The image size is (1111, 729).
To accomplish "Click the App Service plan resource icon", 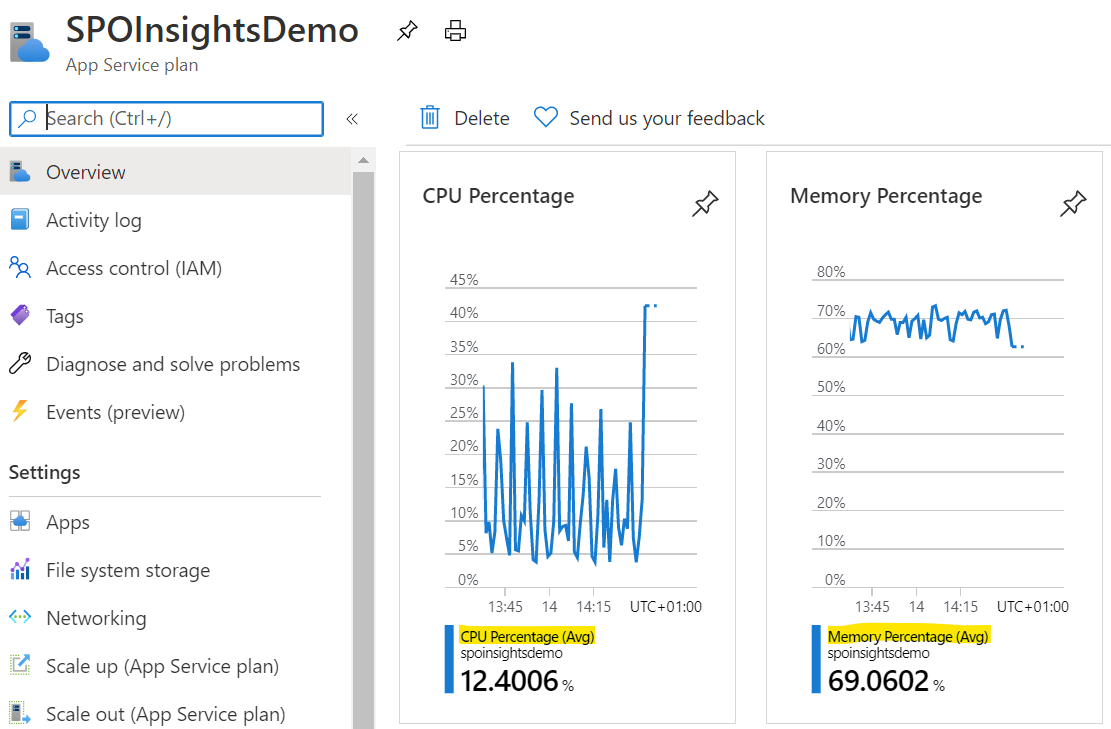I will pyautogui.click(x=29, y=42).
